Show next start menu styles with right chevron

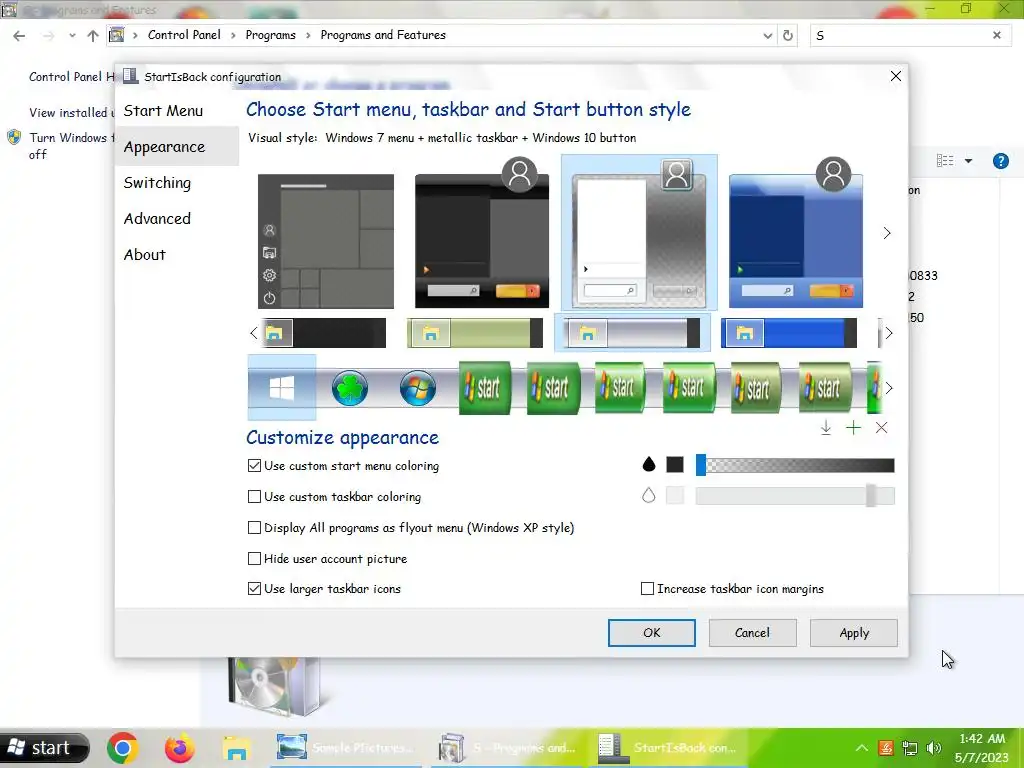pyautogui.click(x=887, y=233)
